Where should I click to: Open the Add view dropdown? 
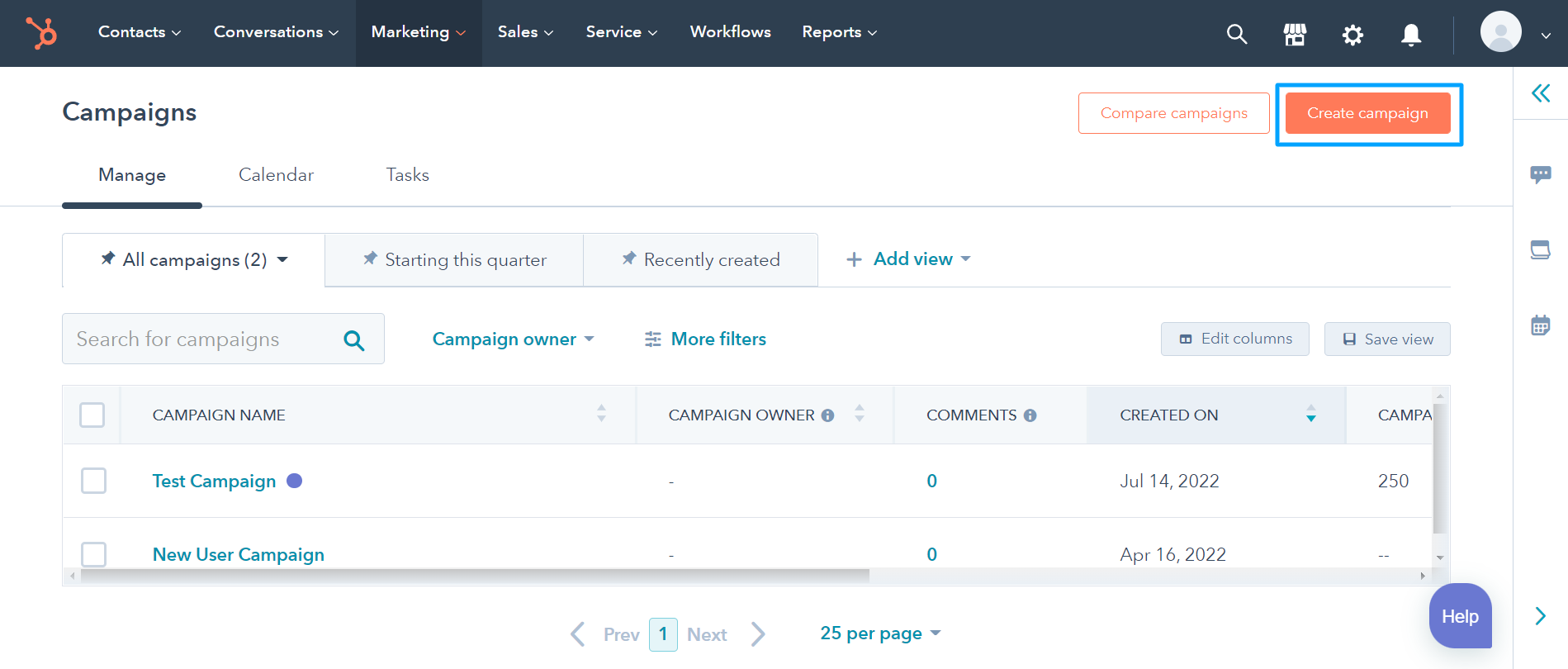(908, 259)
